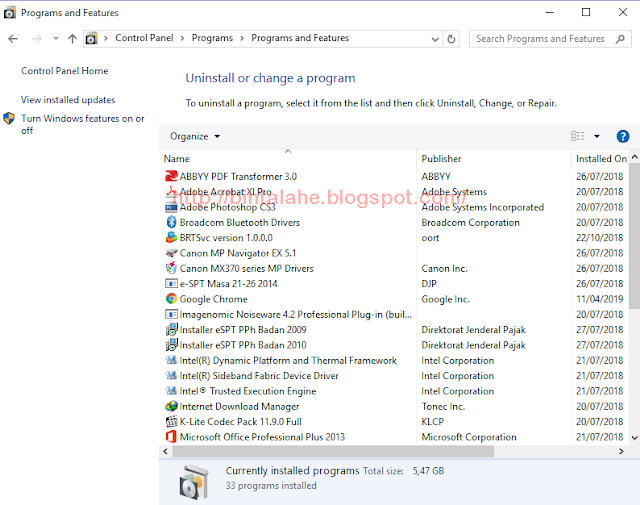The height and width of the screenshot is (505, 640).
Task: Click the scroll down arrow of list
Action: (634, 438)
